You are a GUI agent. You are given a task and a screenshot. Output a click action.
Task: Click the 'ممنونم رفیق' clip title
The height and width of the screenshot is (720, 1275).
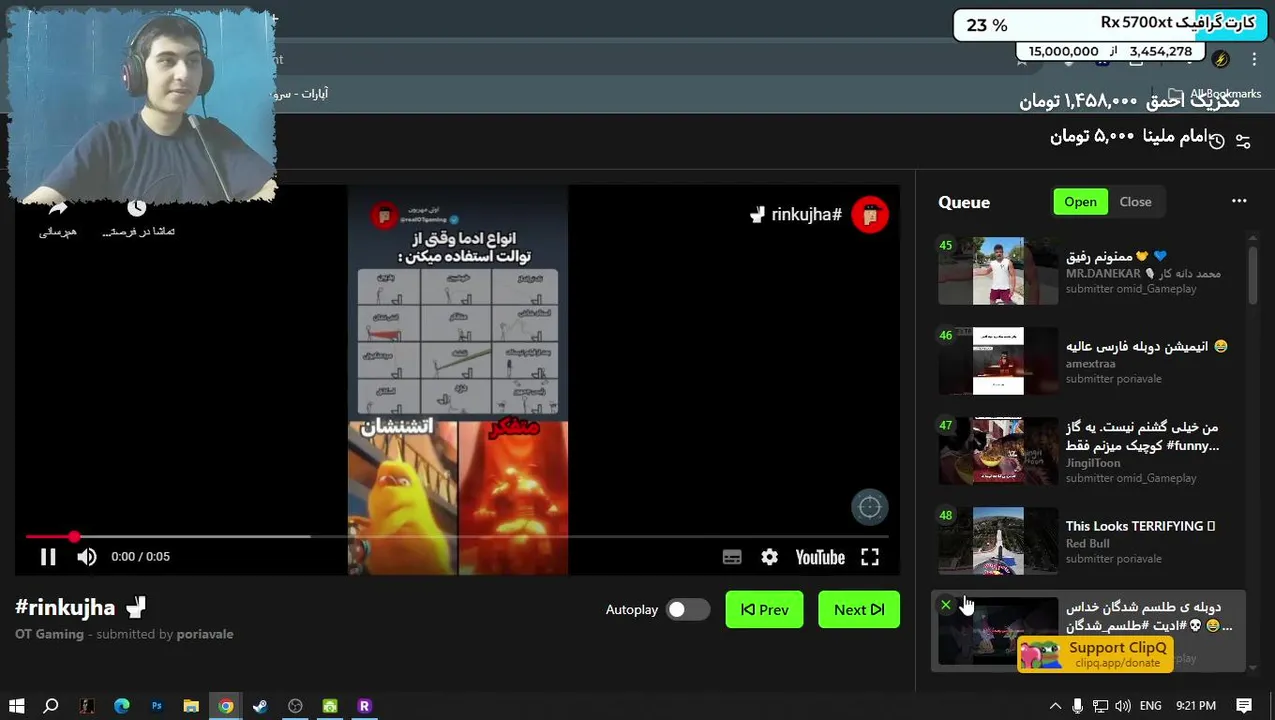1116,256
